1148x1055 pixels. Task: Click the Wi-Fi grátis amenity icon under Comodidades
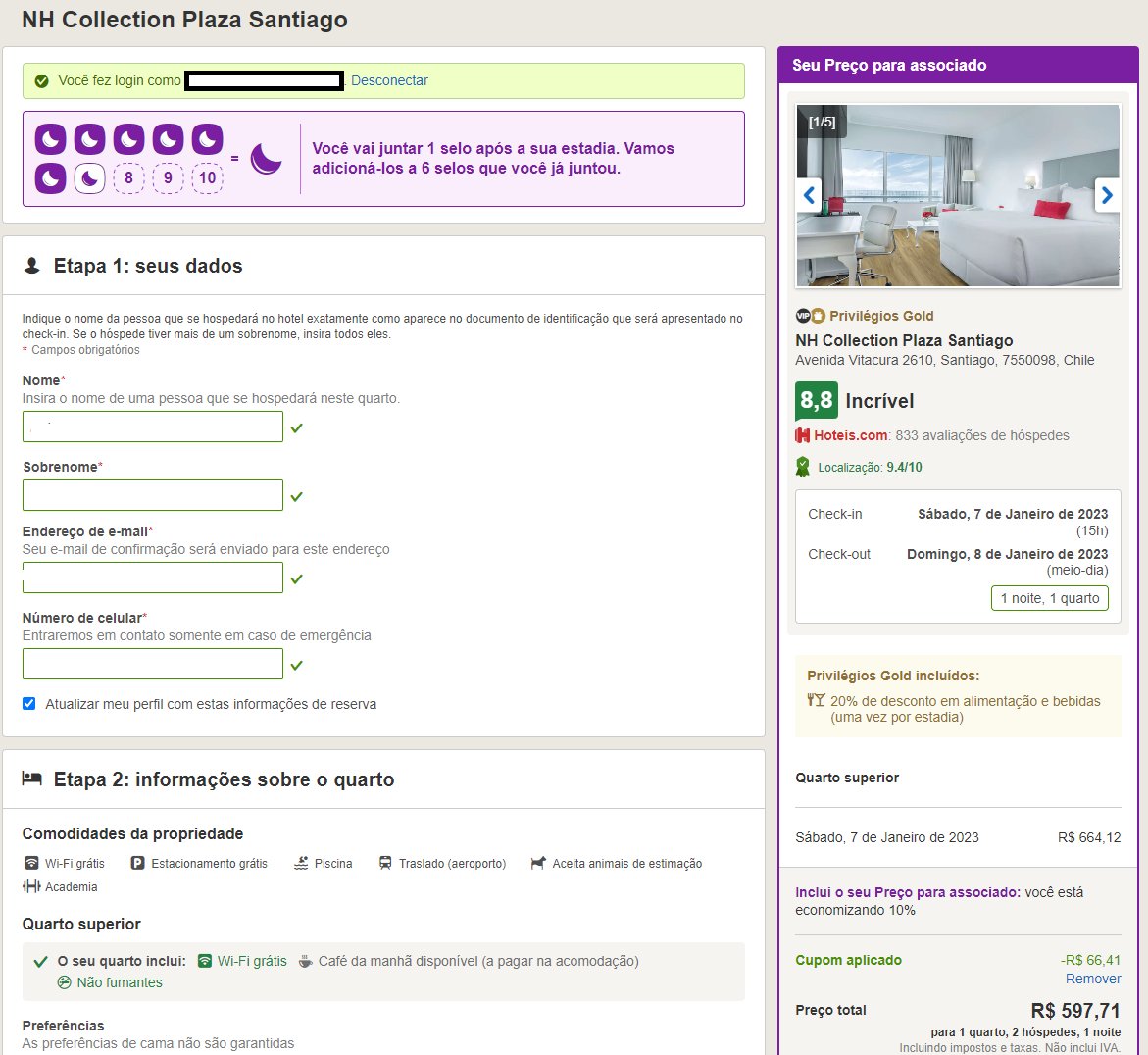click(31, 863)
